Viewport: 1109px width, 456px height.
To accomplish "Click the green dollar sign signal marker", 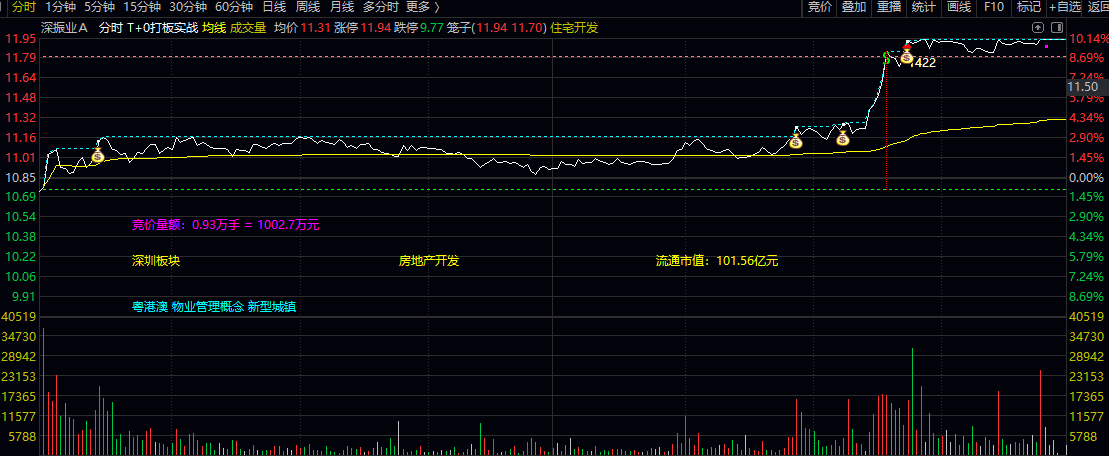I will click(886, 57).
